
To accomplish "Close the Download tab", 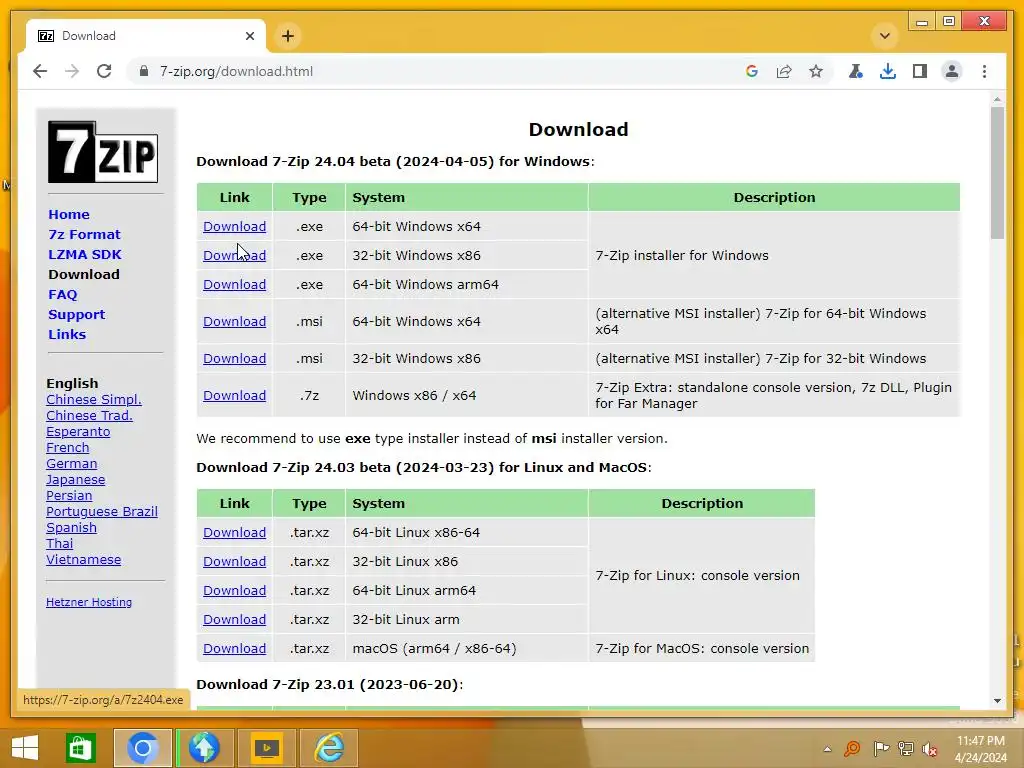I will pos(249,36).
